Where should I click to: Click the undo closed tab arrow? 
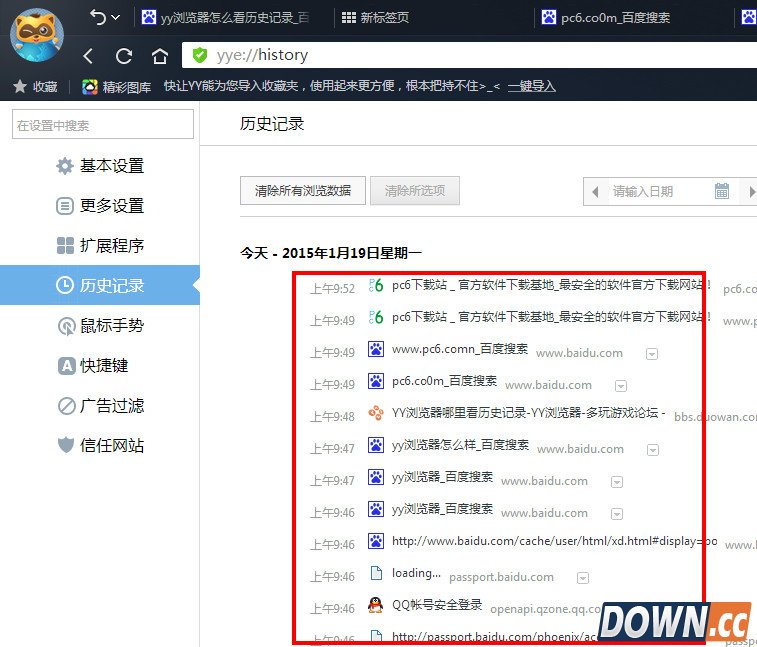tap(98, 17)
